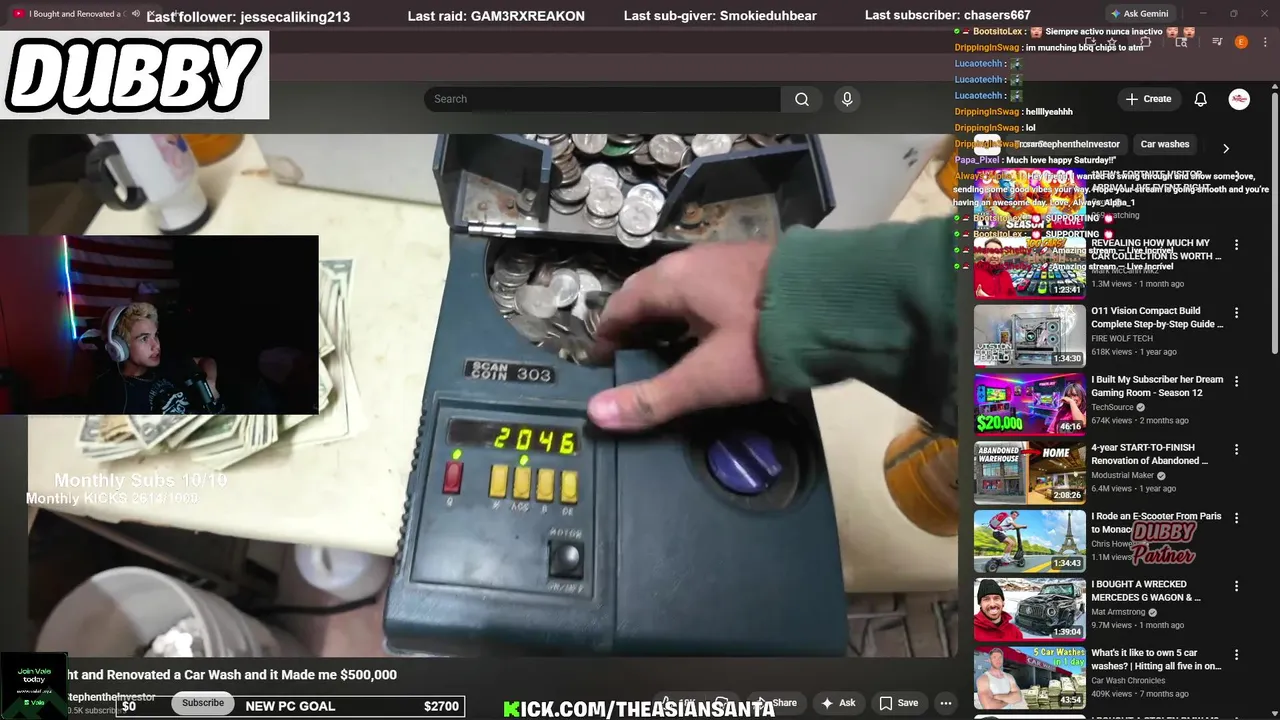The height and width of the screenshot is (720, 1280).
Task: Open the YouTube notifications bell
Action: (1201, 99)
